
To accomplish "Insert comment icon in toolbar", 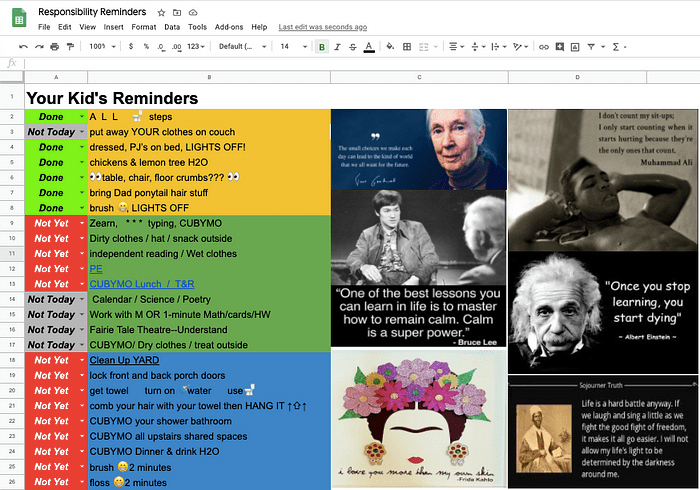I will click(559, 46).
